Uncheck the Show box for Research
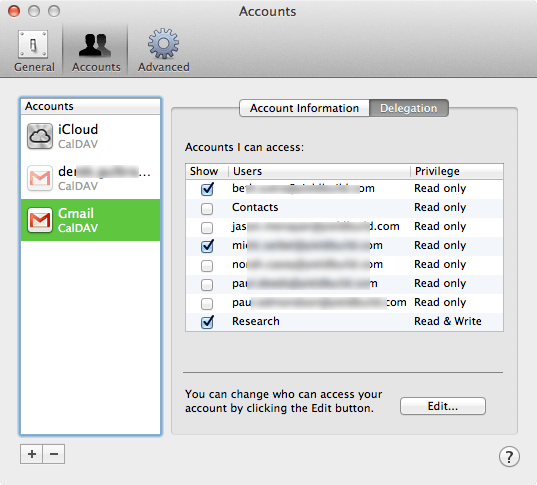The height and width of the screenshot is (485, 537). (x=207, y=322)
